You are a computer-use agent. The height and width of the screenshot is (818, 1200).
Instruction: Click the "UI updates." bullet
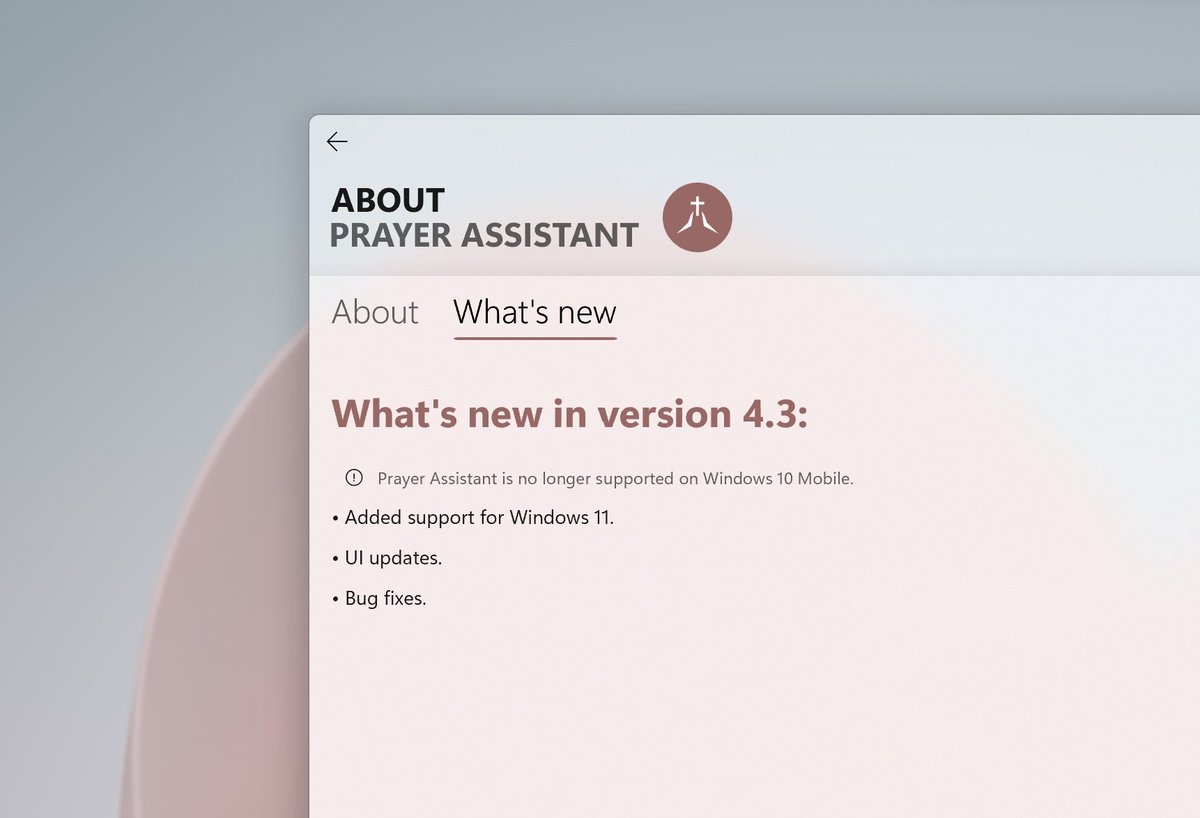(386, 558)
